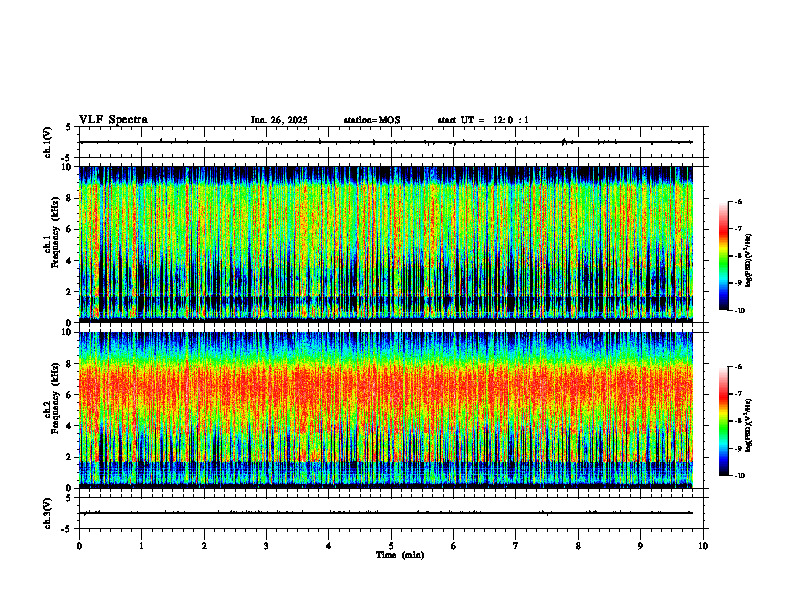Viewport: 792px width, 612px height.
Task: Click time axis tick label "2"
Action: [204, 546]
